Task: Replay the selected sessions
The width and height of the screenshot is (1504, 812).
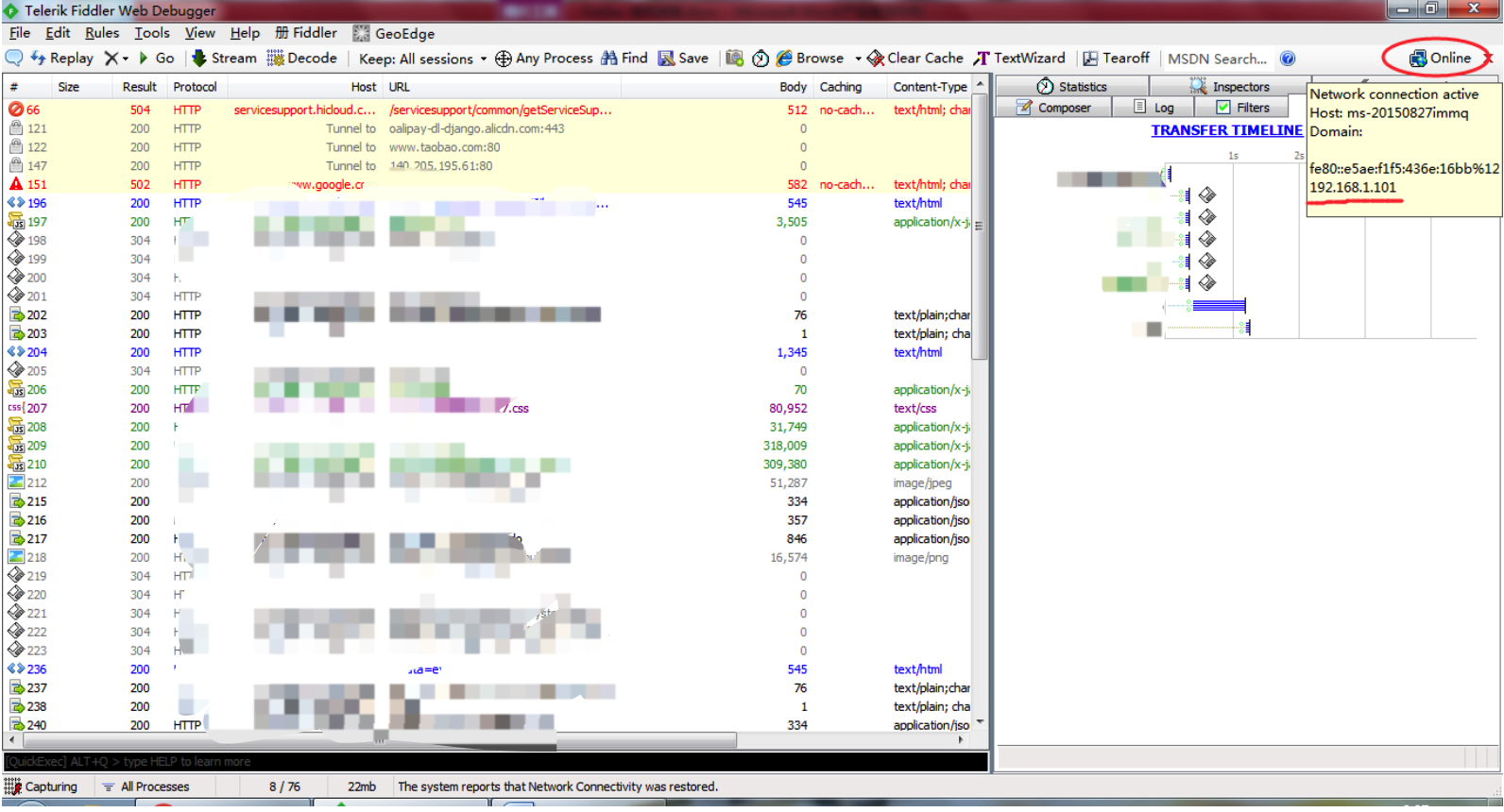Action: (x=61, y=58)
